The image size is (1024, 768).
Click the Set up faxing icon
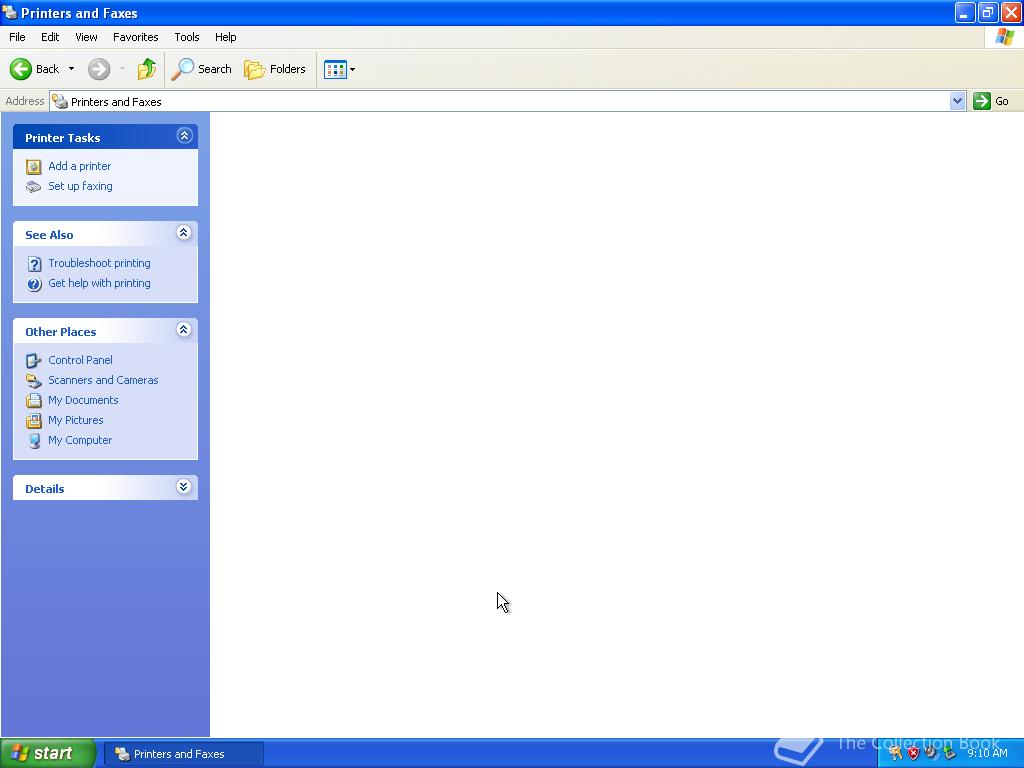(33, 187)
